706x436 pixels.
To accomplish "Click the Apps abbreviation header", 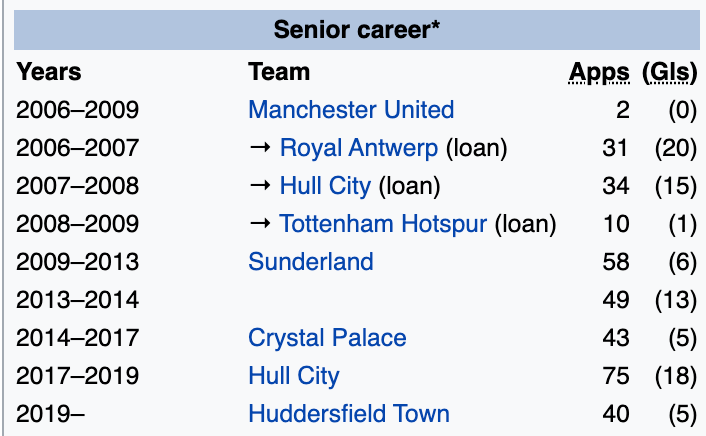I will coord(599,72).
